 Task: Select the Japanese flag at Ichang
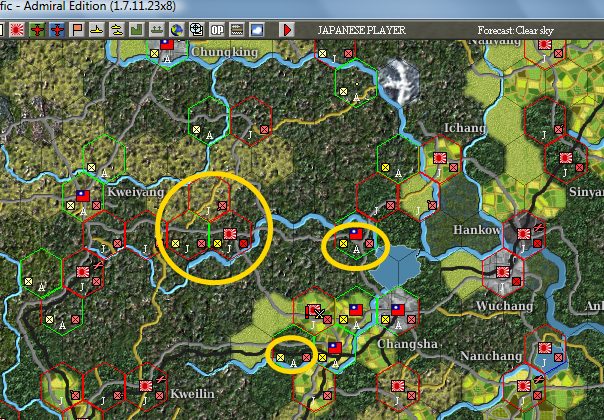(x=440, y=158)
